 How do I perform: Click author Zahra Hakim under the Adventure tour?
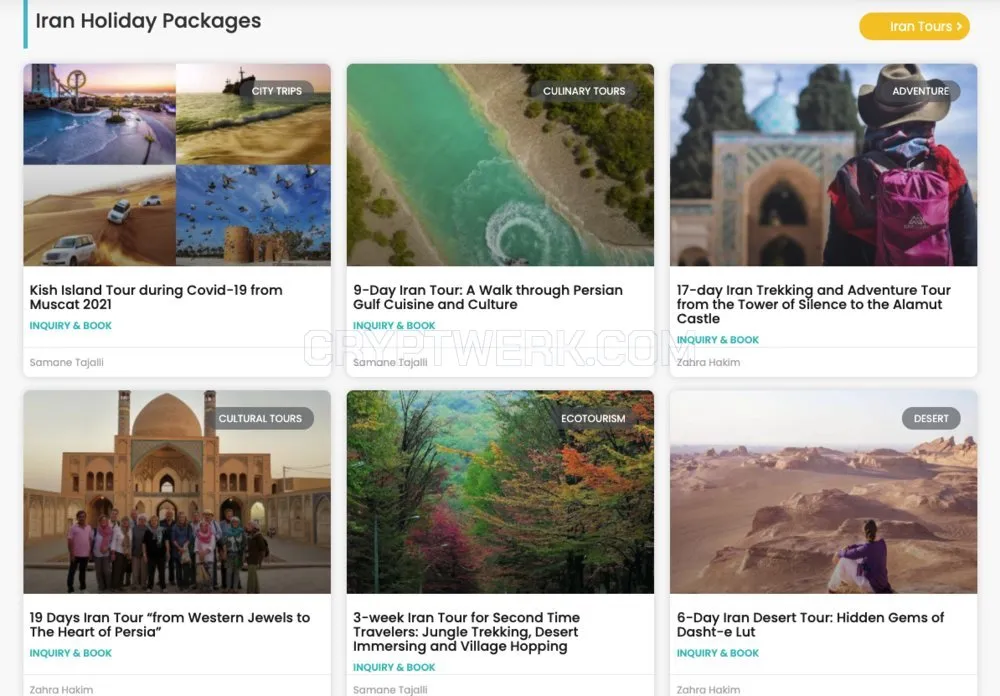pyautogui.click(x=708, y=362)
